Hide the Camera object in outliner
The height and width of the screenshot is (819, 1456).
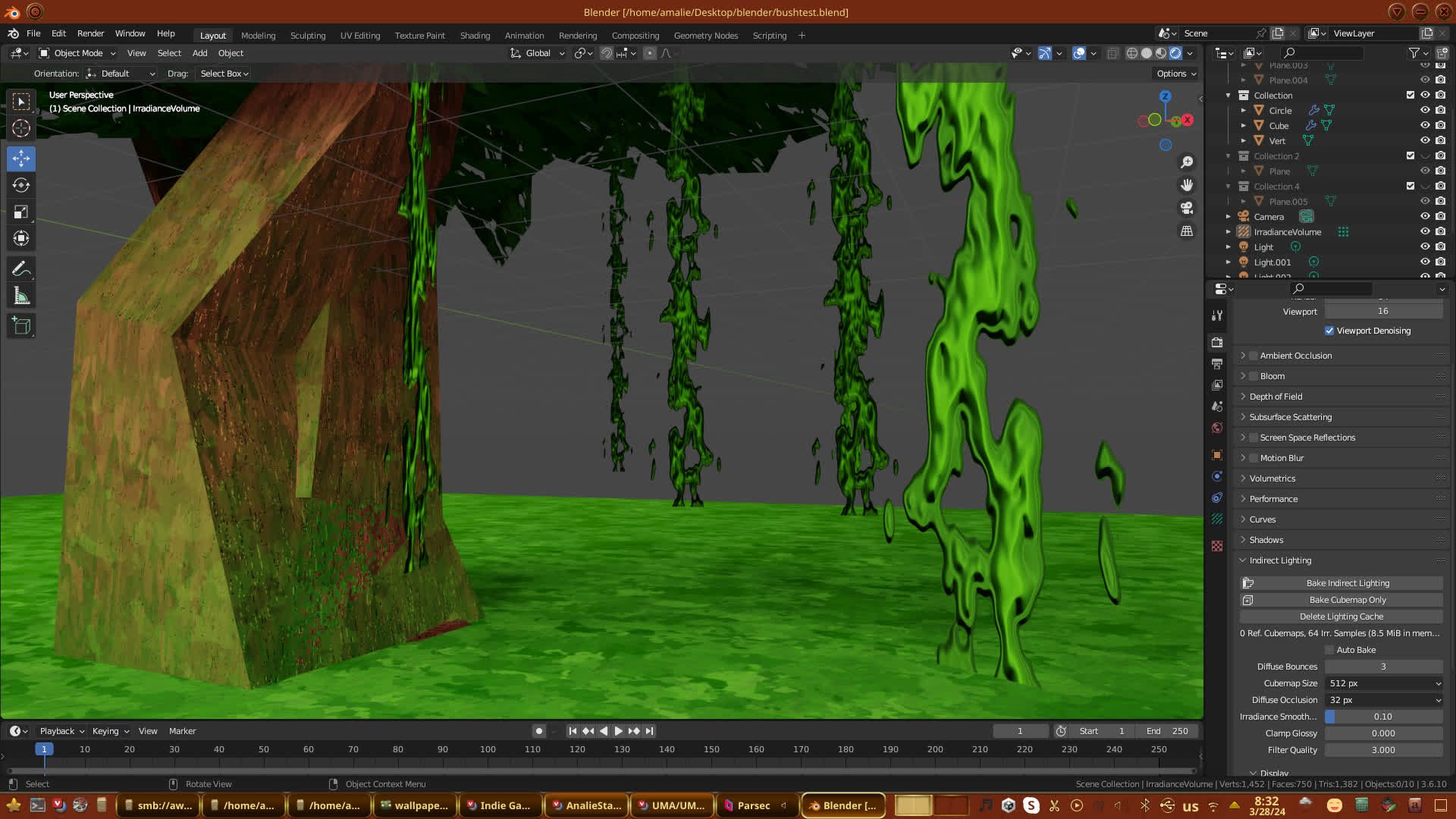pyautogui.click(x=1425, y=217)
